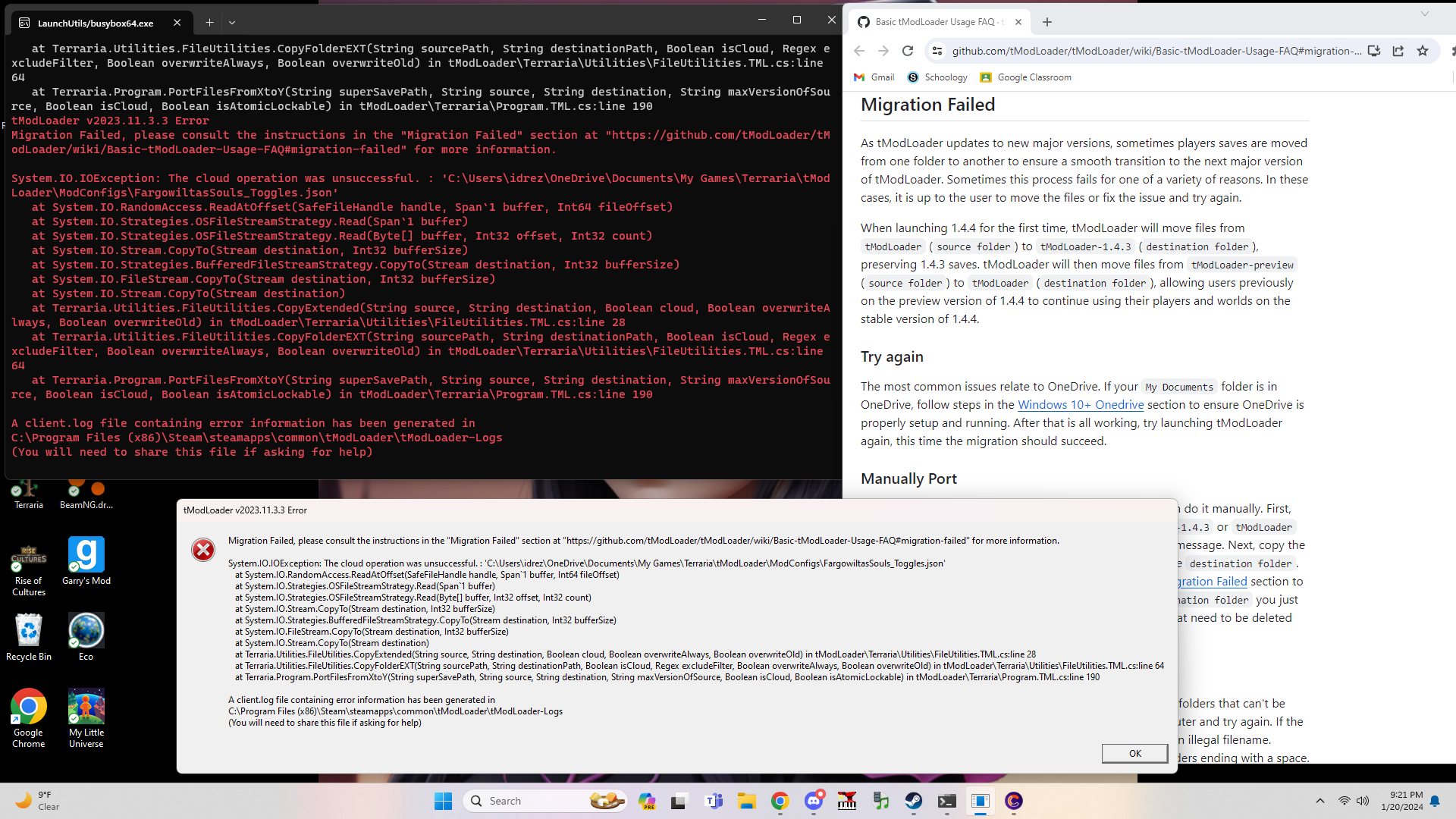Open new browser tab
1456x819 pixels.
[x=1047, y=22]
